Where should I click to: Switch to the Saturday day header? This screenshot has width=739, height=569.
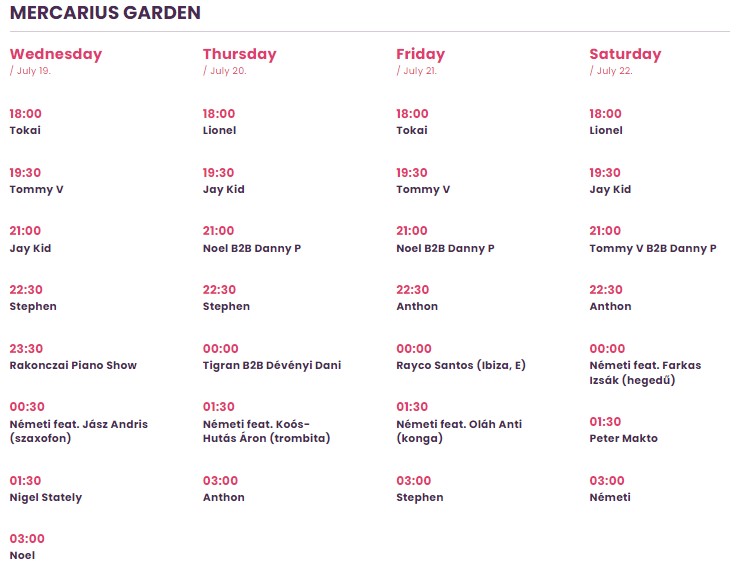[x=625, y=54]
